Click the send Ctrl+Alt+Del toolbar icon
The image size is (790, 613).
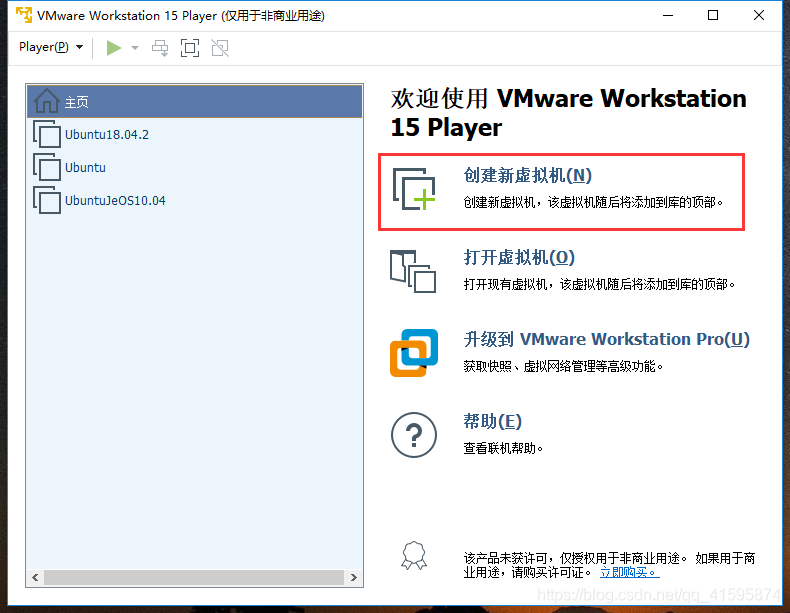(160, 48)
